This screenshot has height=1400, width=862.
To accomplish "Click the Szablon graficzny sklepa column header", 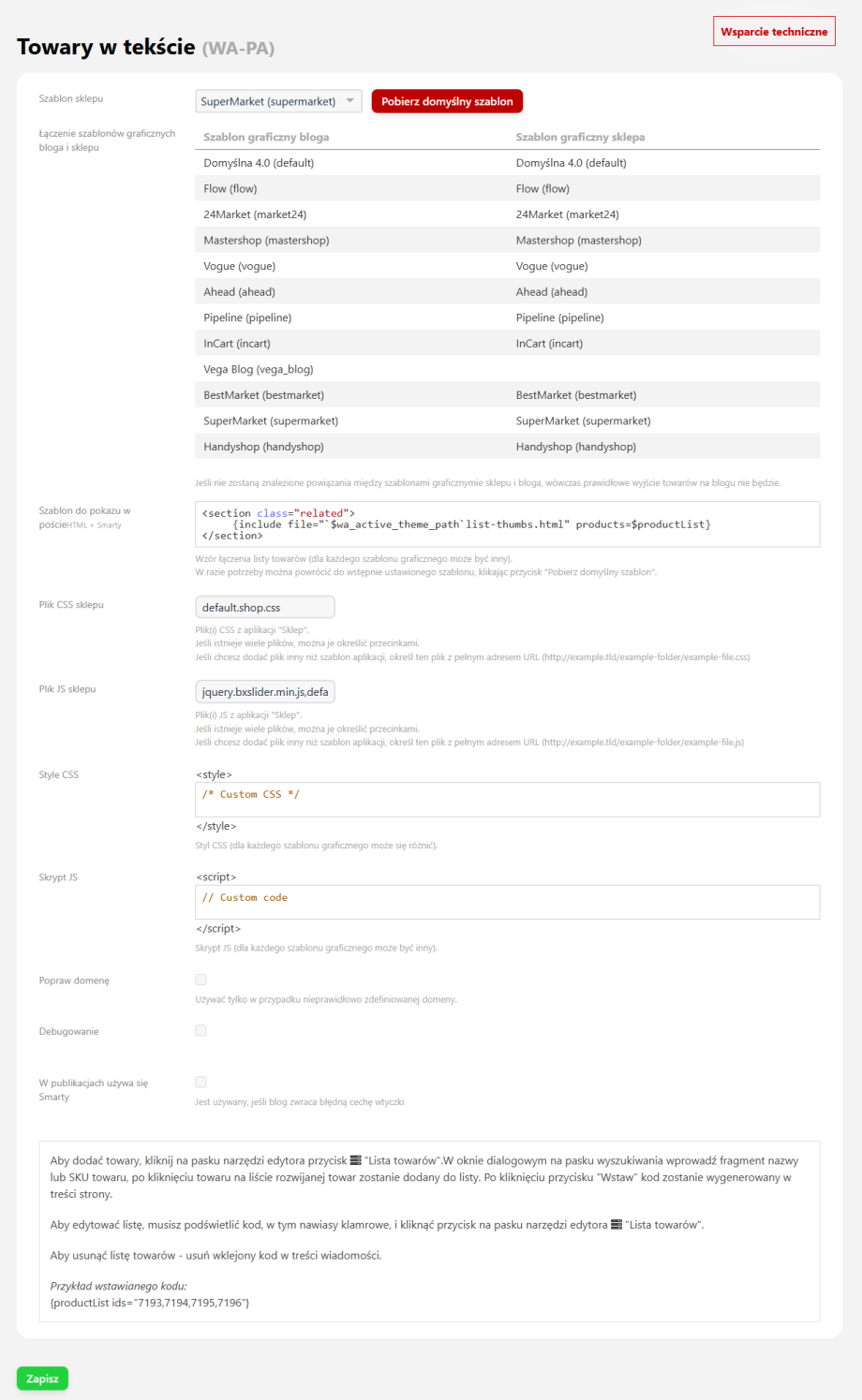I will coord(580,137).
